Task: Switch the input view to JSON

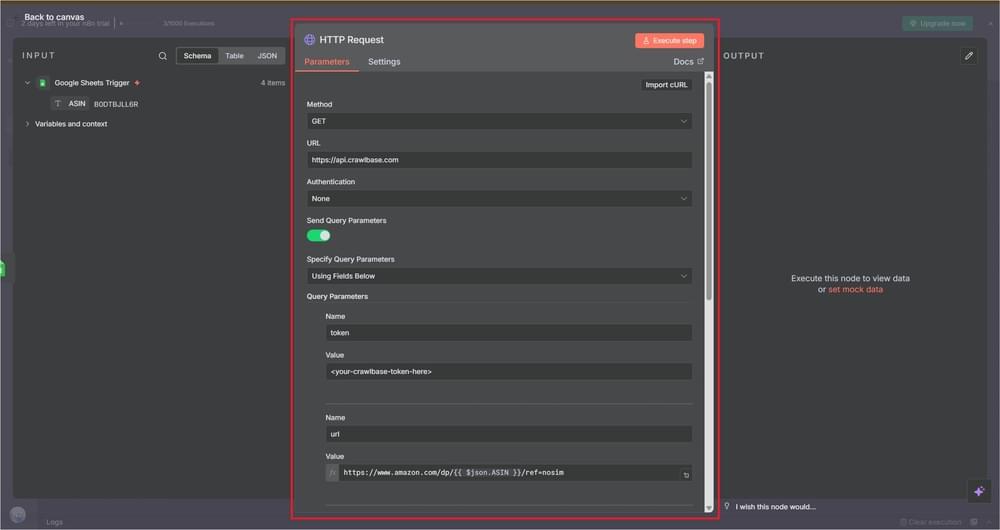Action: [x=267, y=56]
